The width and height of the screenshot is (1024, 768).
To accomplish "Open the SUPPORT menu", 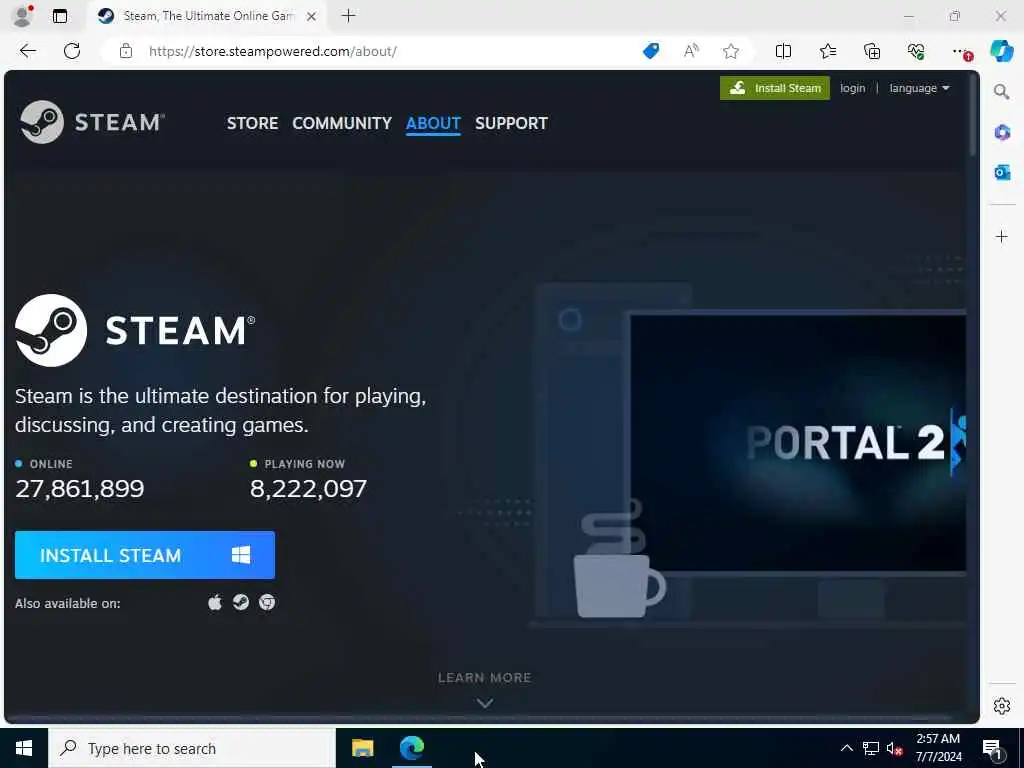I will click(x=511, y=123).
